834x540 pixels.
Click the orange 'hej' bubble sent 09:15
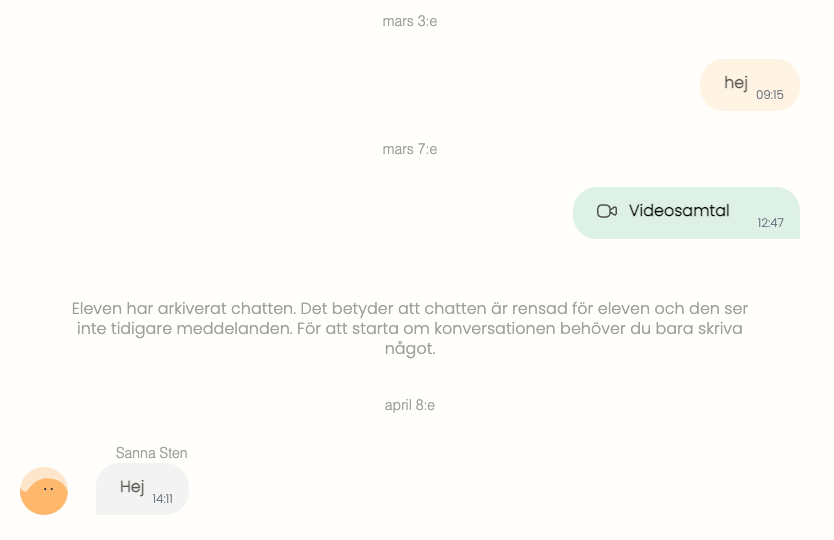point(749,85)
